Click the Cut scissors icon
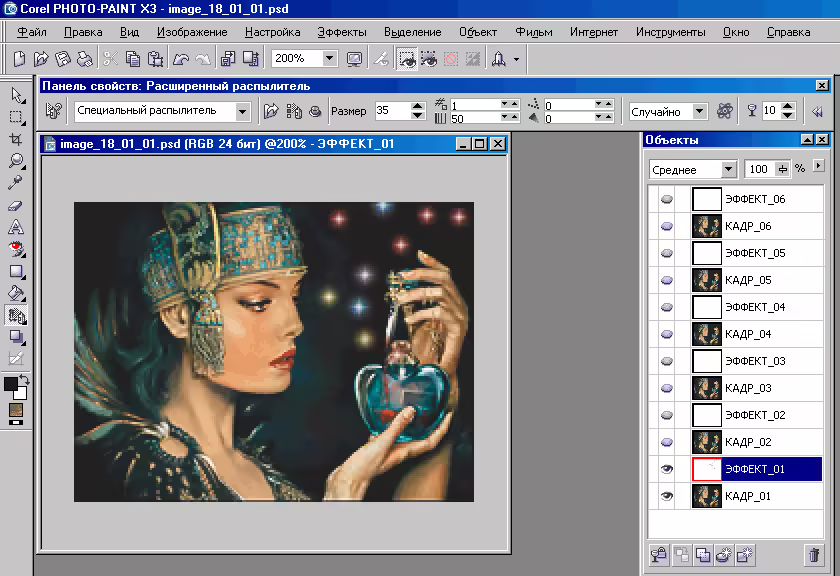This screenshot has height=576, width=840. pyautogui.click(x=110, y=58)
